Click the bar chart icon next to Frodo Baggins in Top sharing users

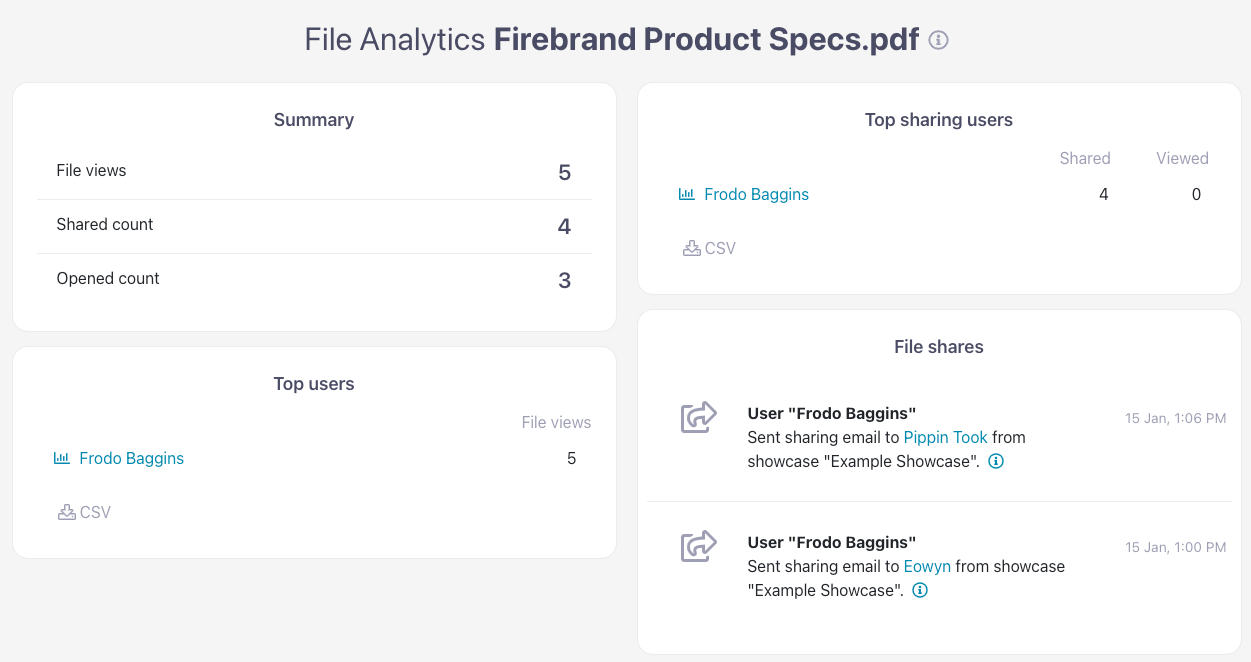686,194
